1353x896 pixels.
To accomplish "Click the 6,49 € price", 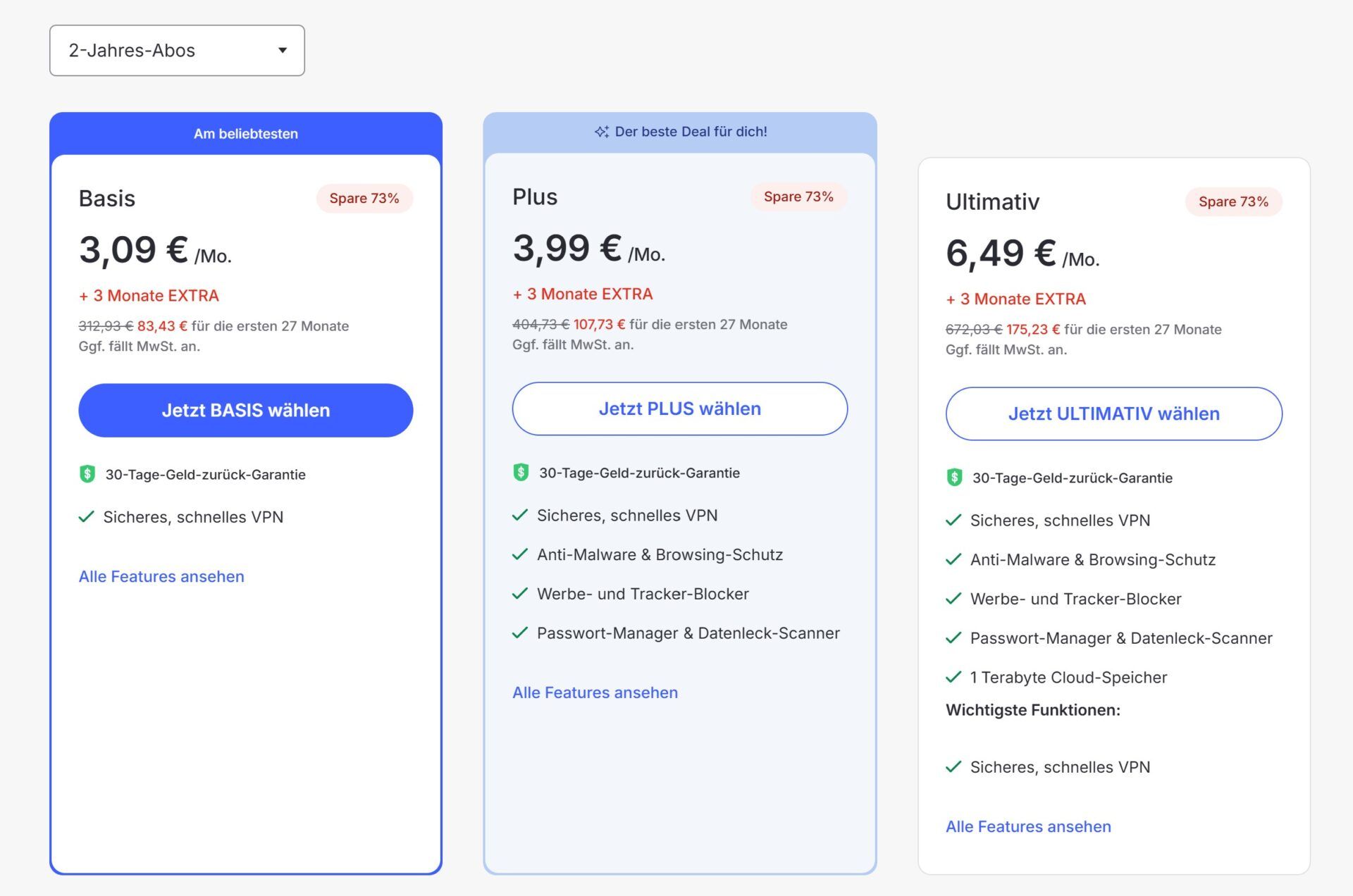I will tap(1001, 254).
